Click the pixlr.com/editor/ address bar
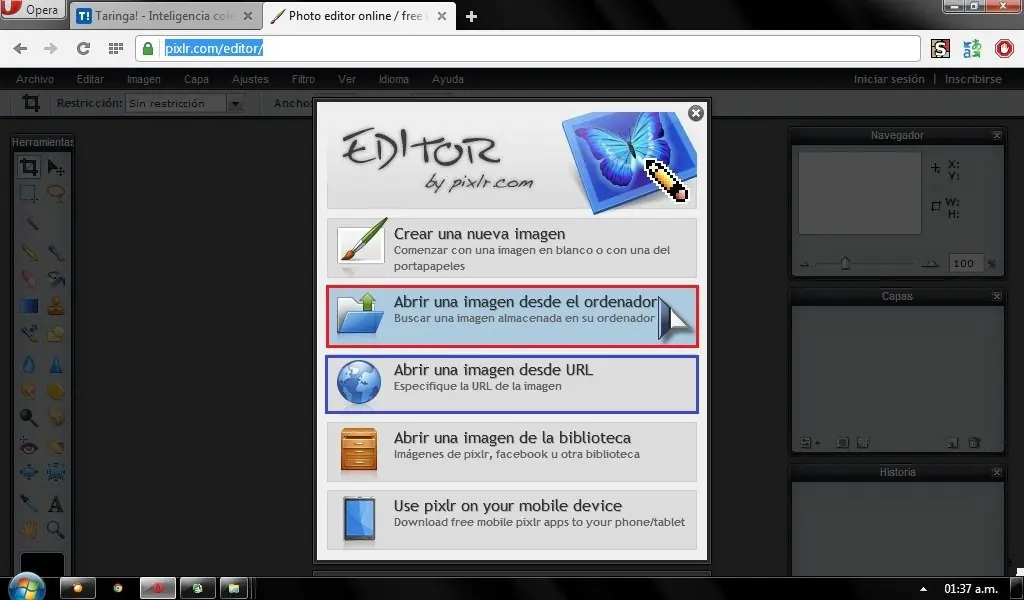The height and width of the screenshot is (600, 1024). (528, 48)
